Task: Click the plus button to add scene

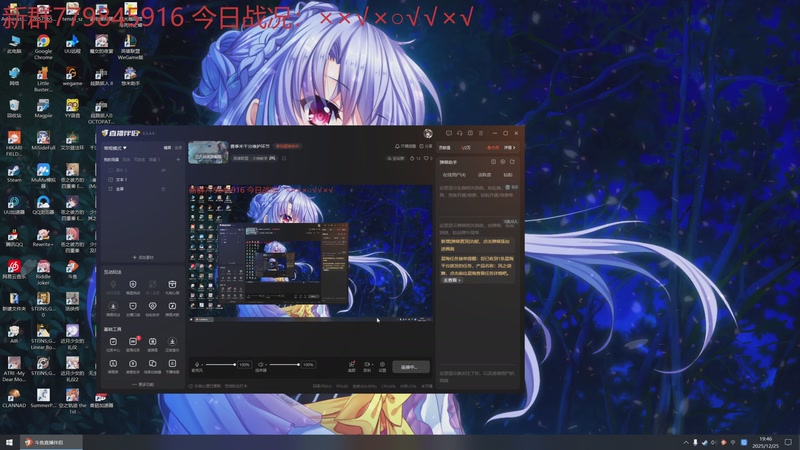Action: click(x=178, y=160)
